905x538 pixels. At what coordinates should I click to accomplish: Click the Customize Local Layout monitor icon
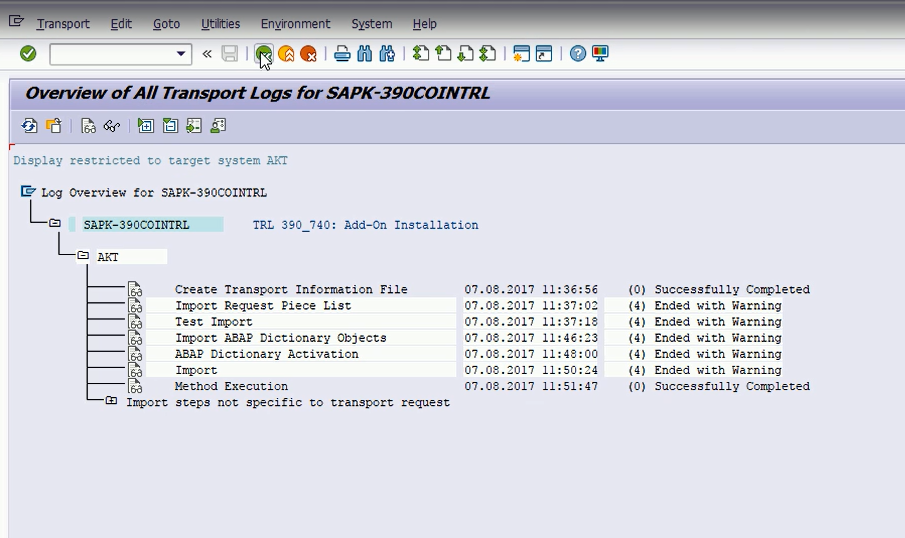click(600, 54)
